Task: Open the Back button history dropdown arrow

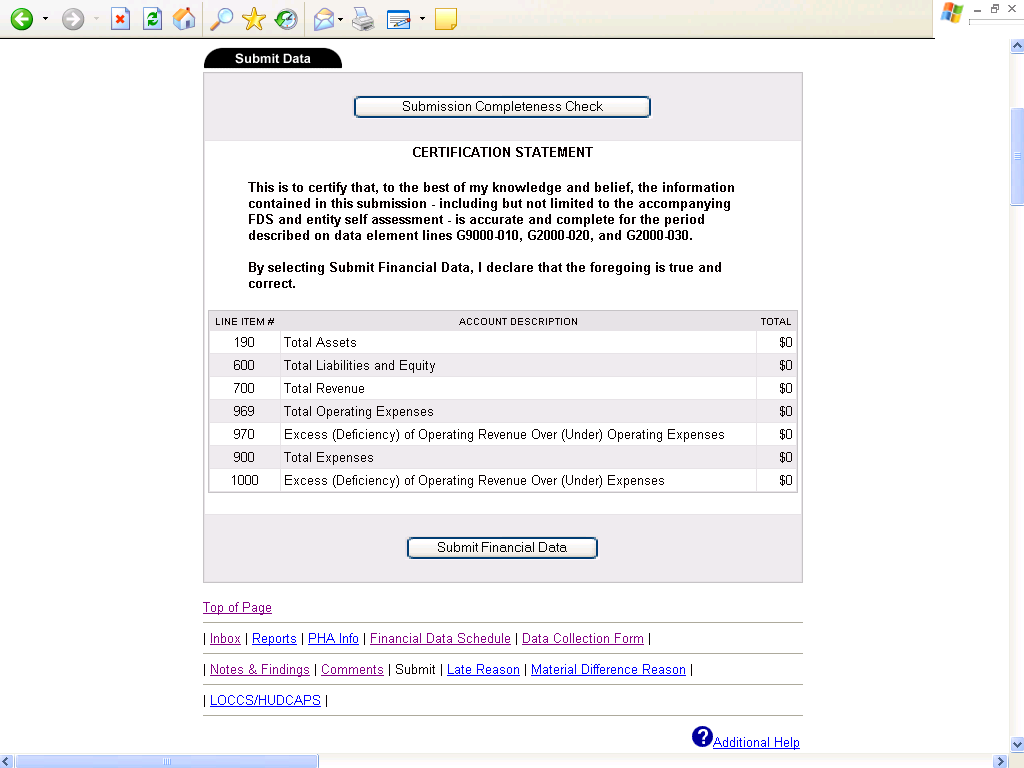Action: (x=45, y=19)
